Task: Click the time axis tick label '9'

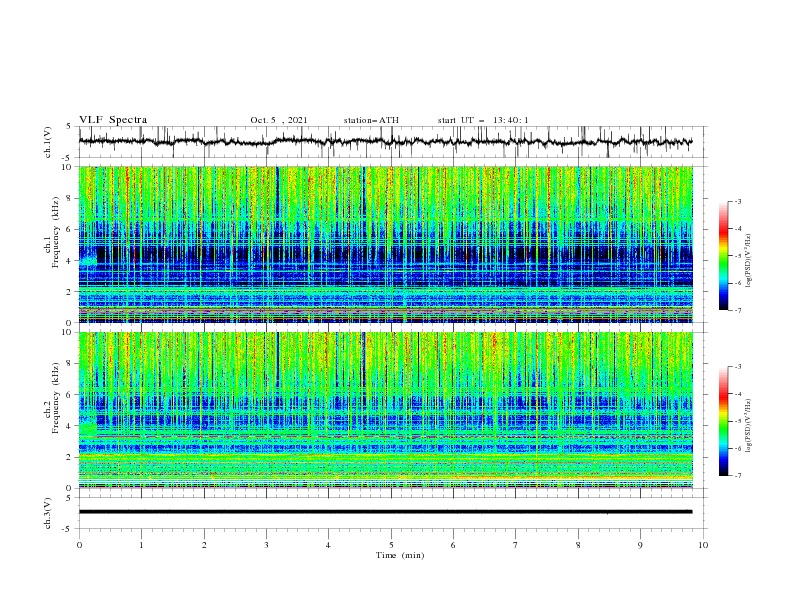Action: coord(640,545)
